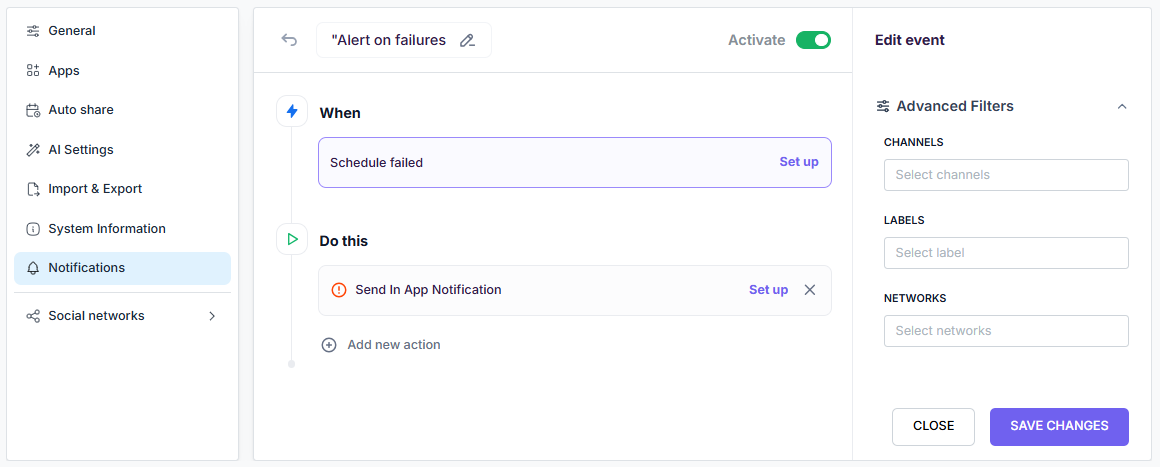
Task: Click Set up on Schedule failed trigger
Action: point(798,162)
